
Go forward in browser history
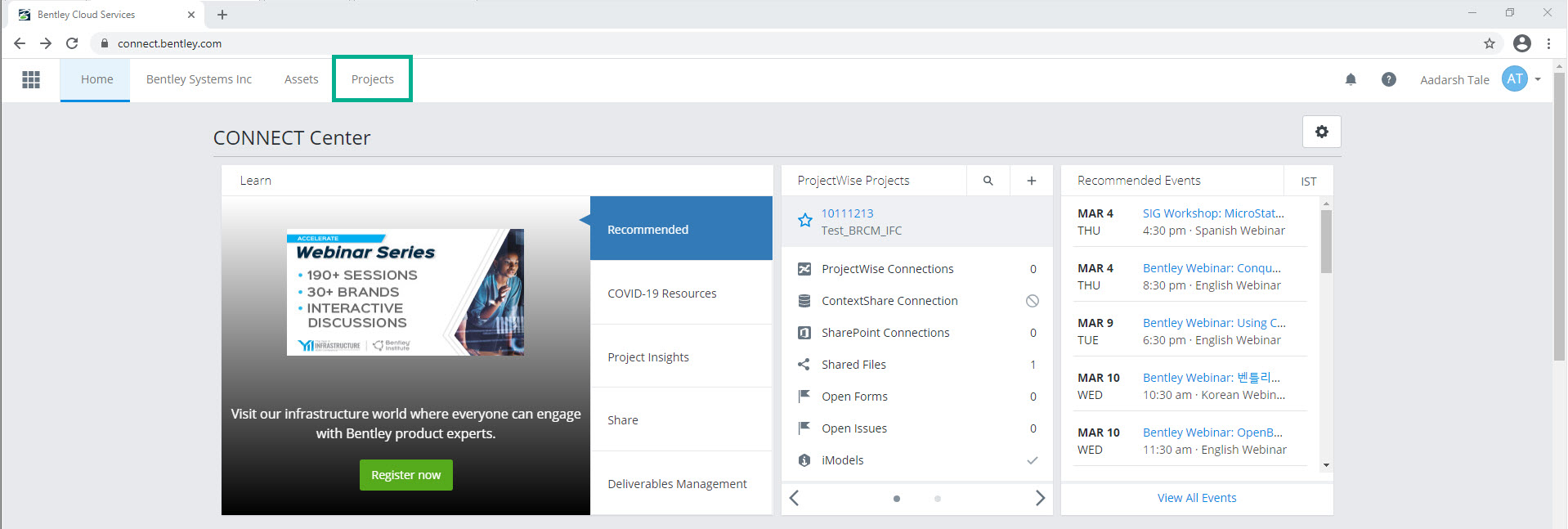pyautogui.click(x=46, y=43)
